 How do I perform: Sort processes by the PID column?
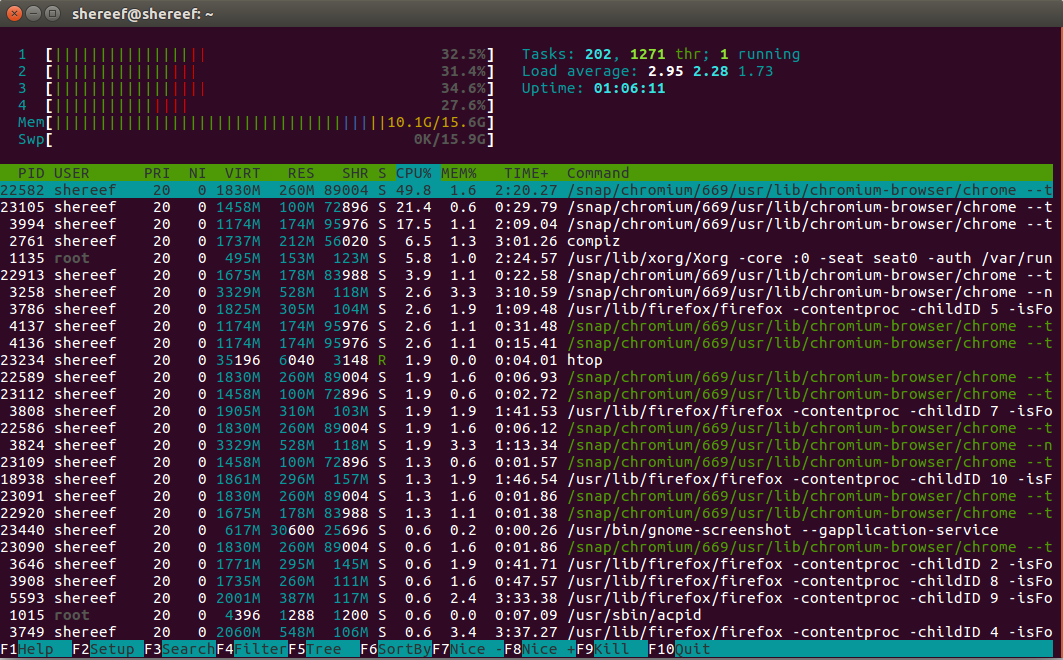coord(30,172)
